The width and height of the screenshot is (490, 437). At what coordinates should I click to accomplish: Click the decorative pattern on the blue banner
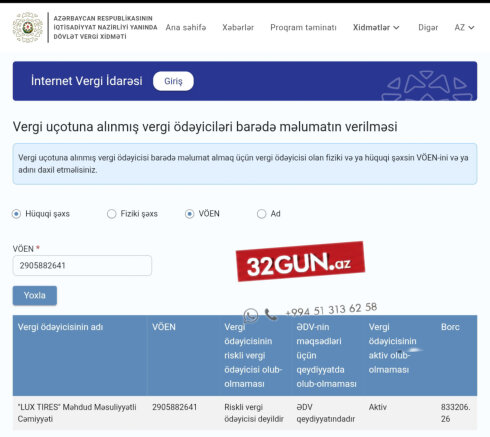428,86
